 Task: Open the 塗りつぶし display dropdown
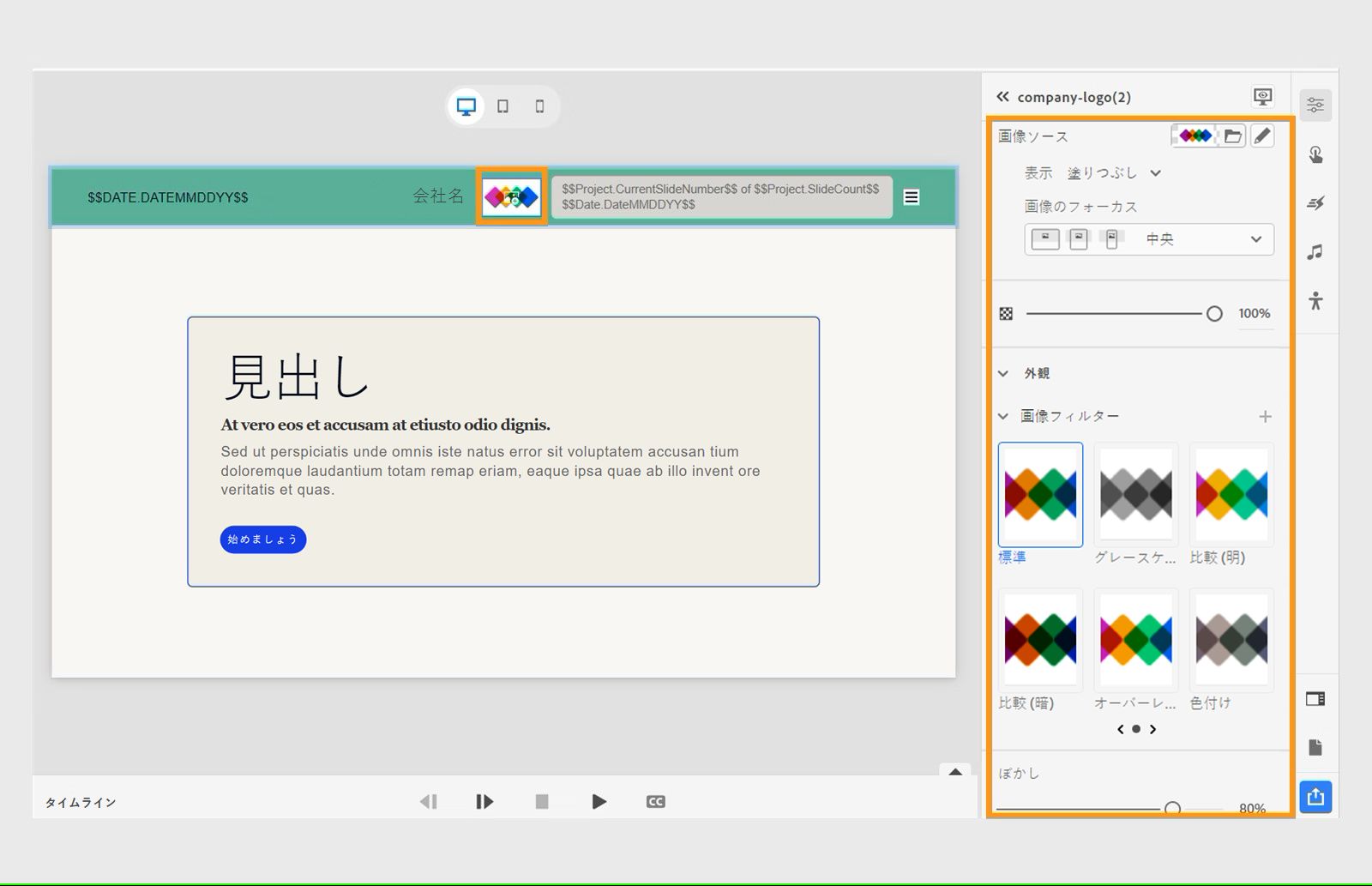click(1114, 173)
